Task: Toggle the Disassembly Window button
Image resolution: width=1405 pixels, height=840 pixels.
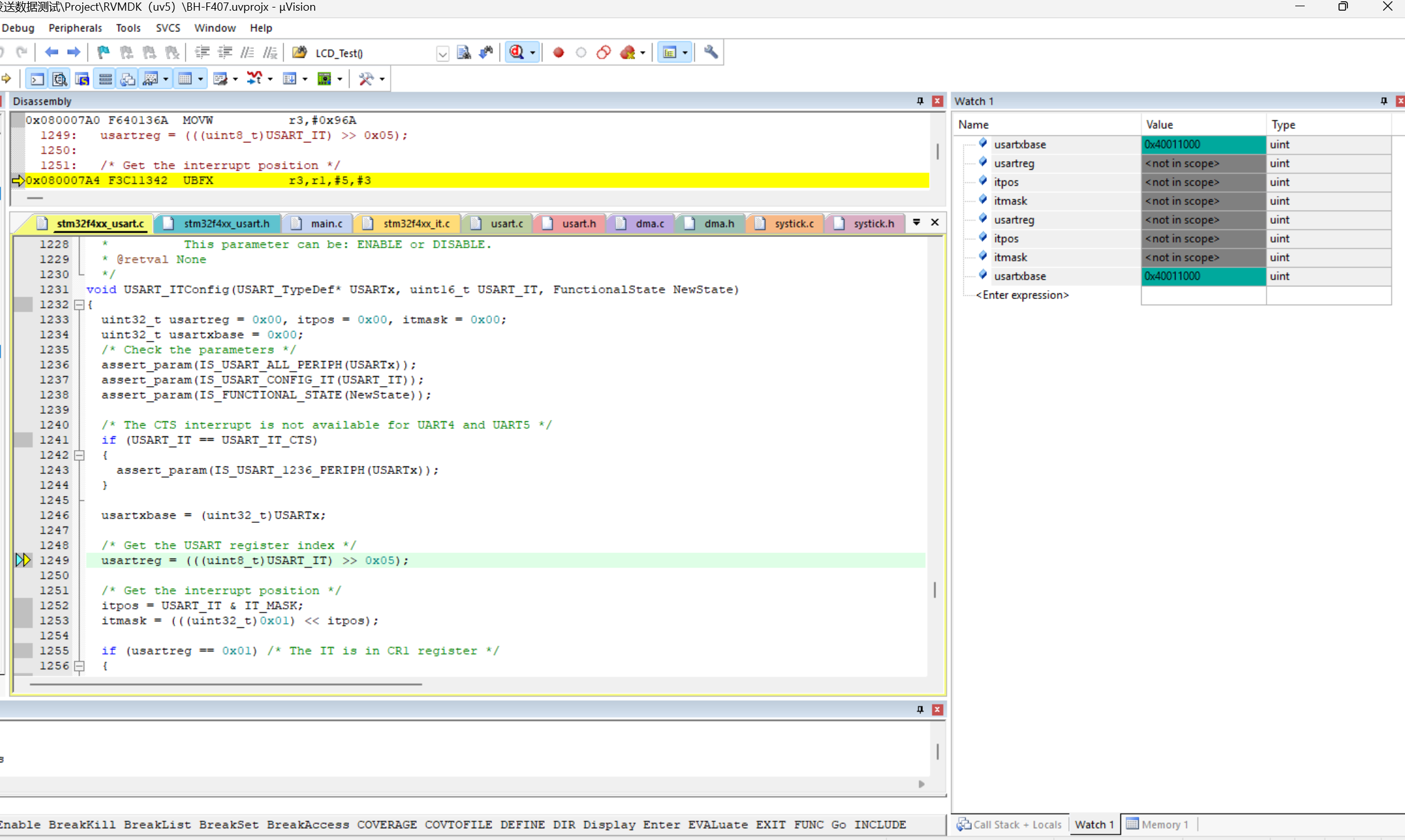Action: [x=60, y=79]
